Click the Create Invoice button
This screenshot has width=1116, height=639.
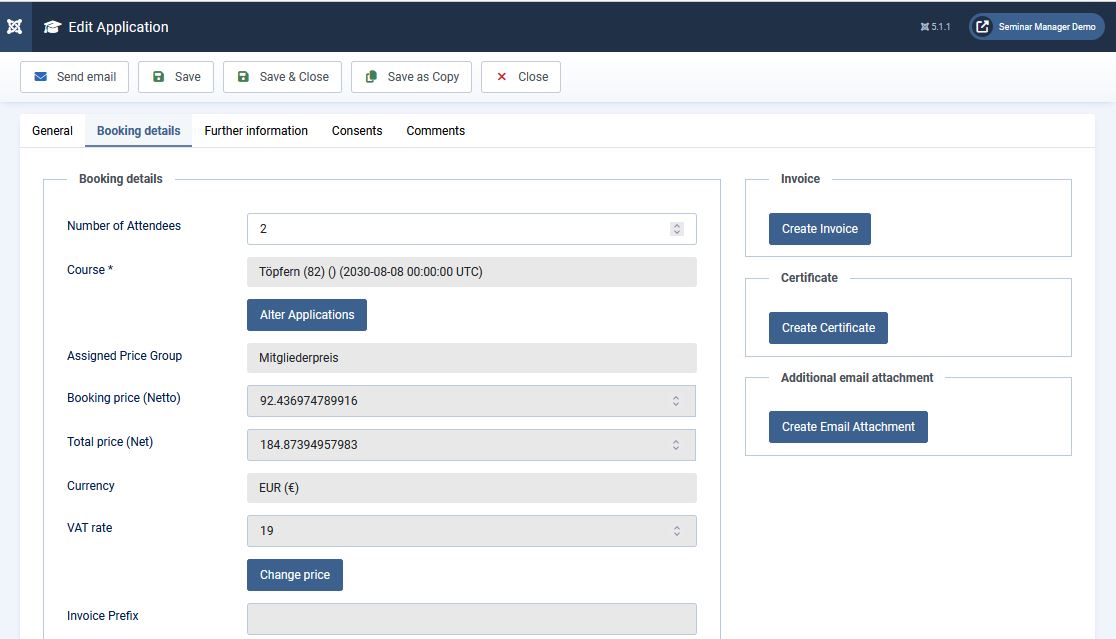pos(820,229)
